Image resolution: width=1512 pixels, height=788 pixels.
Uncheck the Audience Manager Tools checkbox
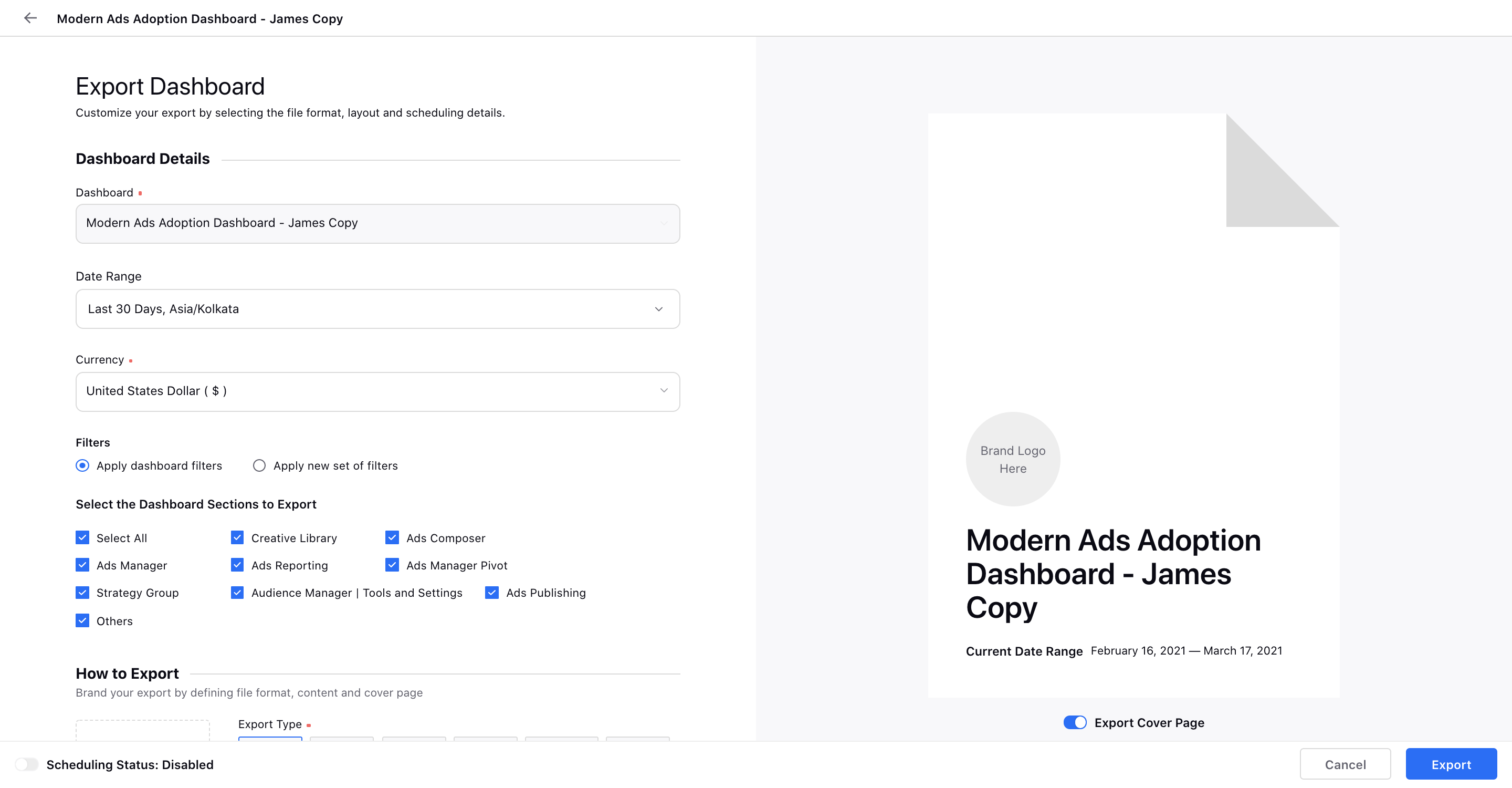coord(239,592)
